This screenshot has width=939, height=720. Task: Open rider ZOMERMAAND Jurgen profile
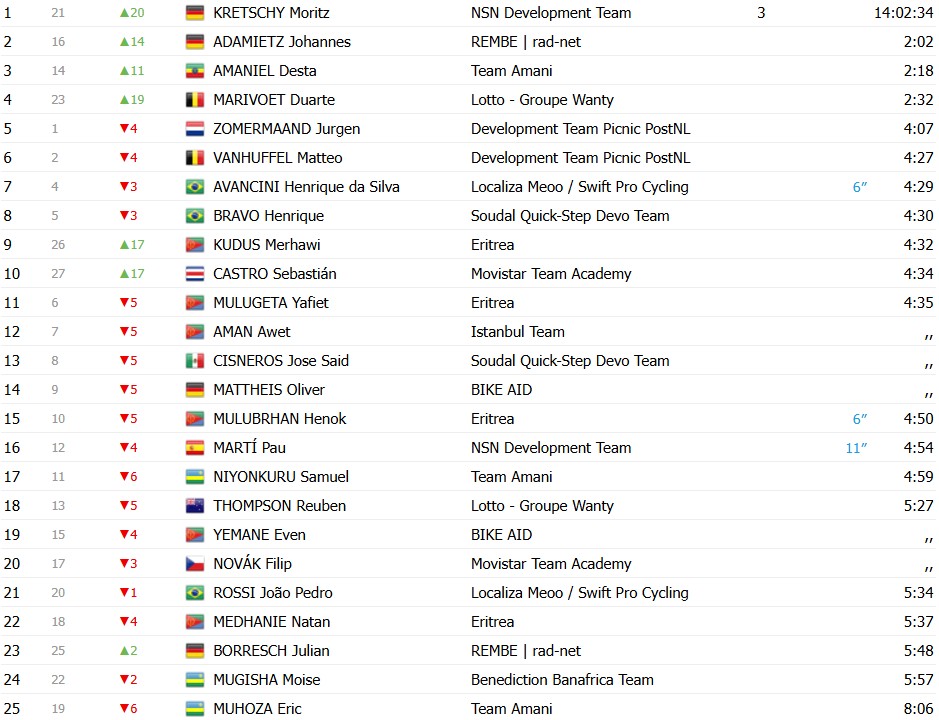[x=287, y=129]
